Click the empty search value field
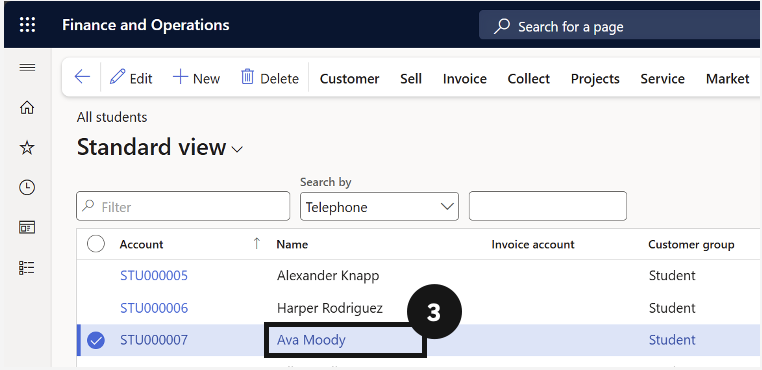 (548, 206)
